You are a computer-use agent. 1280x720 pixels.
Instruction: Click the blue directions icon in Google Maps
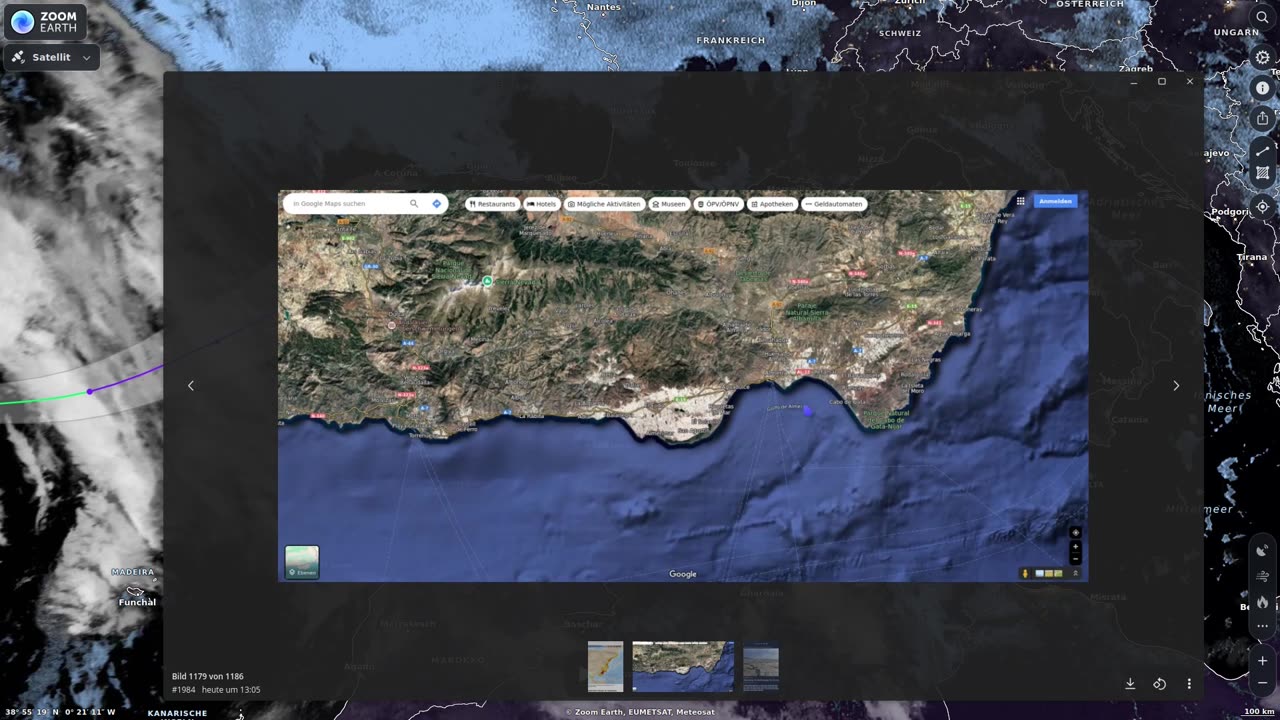(437, 204)
